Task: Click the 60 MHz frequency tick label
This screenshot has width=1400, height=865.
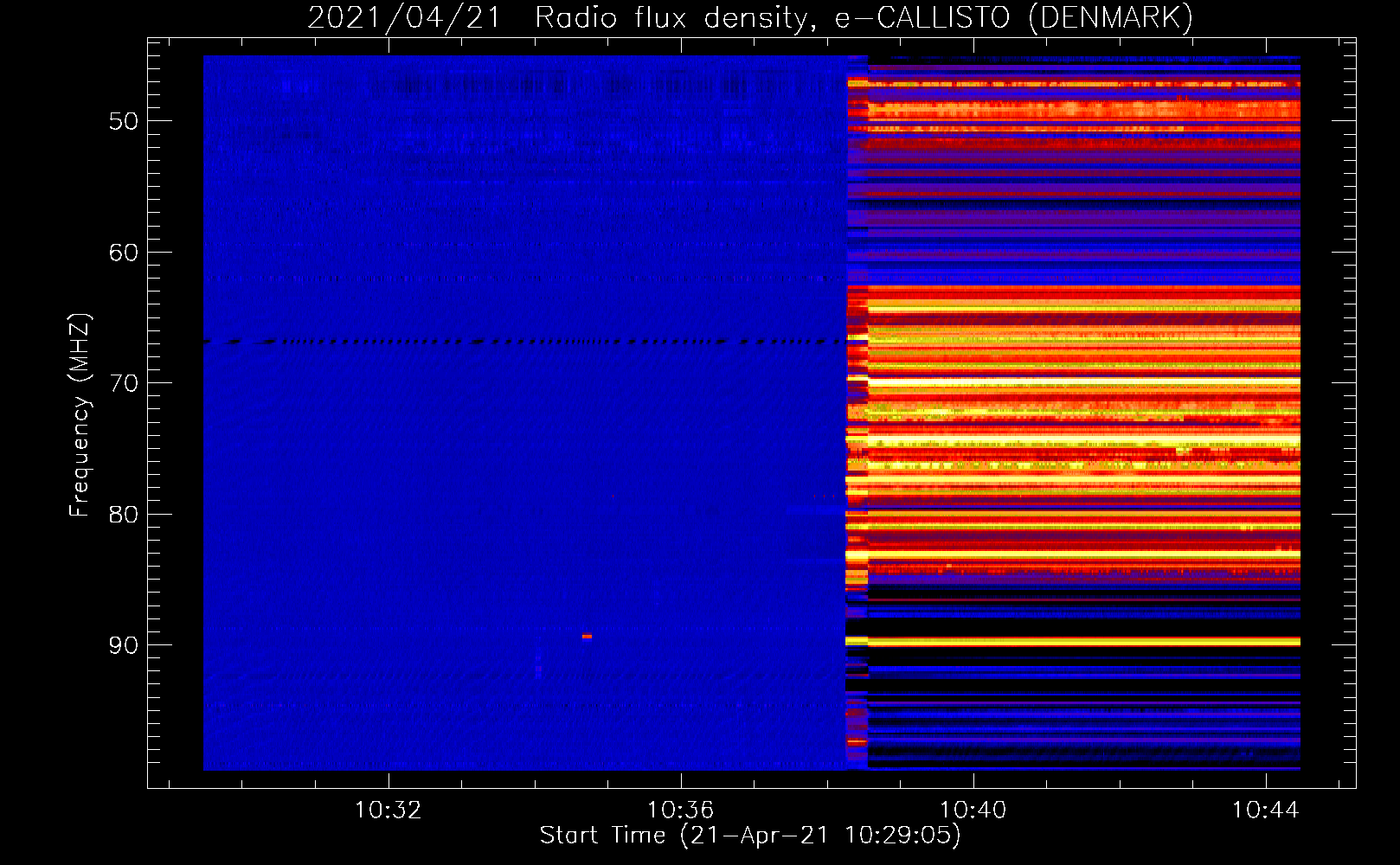Action: coord(124,253)
